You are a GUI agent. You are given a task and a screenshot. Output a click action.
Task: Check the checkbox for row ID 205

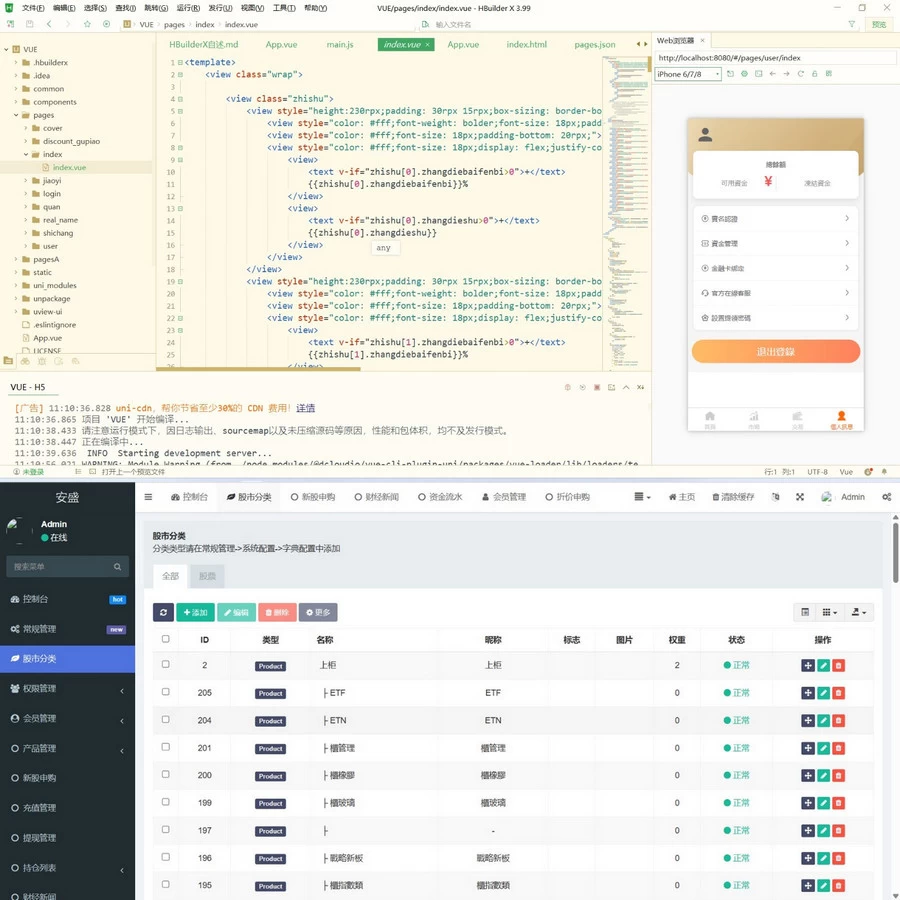pos(165,692)
